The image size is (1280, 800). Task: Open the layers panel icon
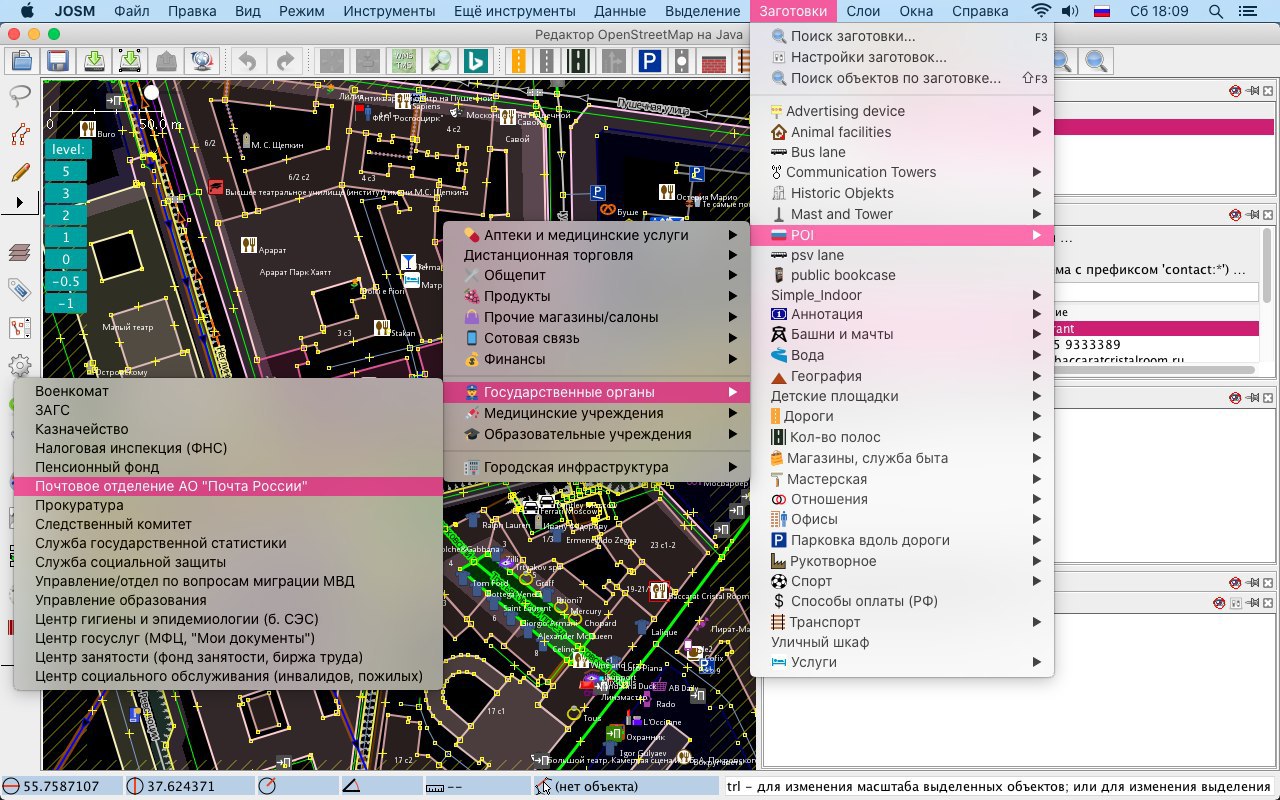click(19, 252)
